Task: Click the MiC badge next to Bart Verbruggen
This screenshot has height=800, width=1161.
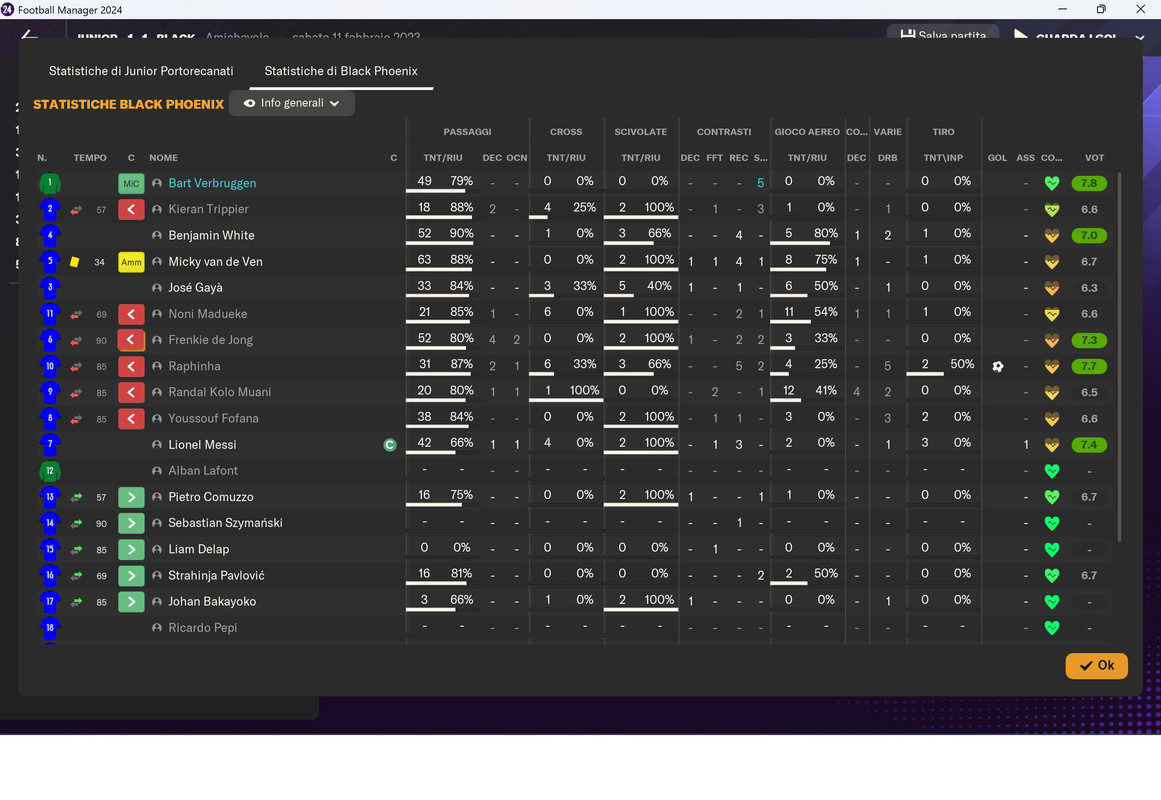Action: pos(131,183)
